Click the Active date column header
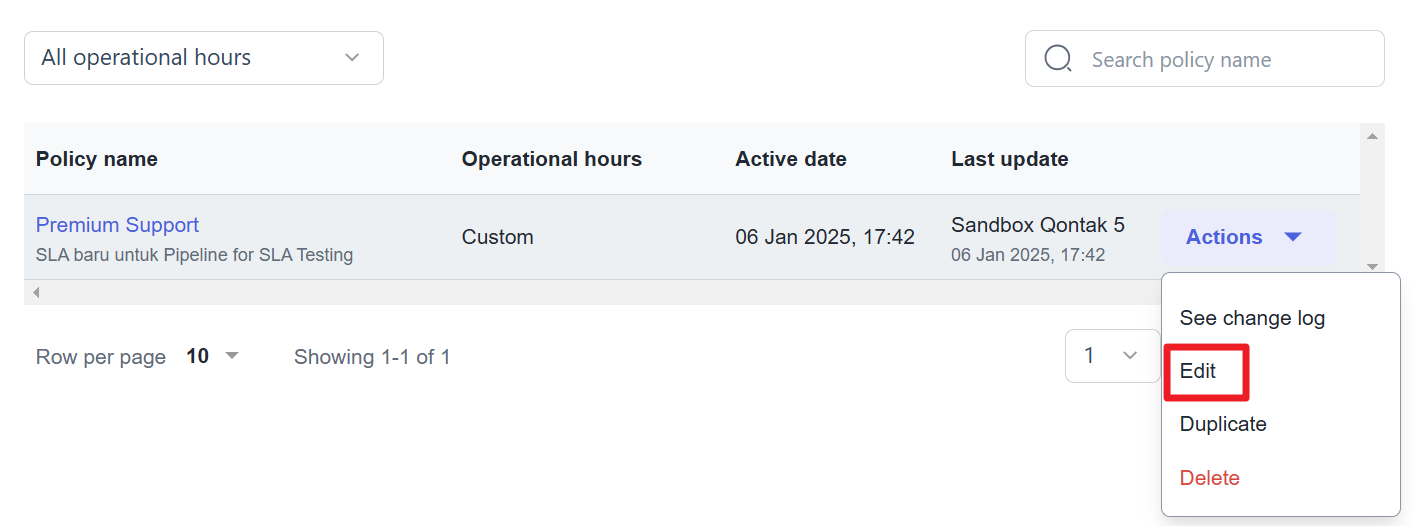Viewport: 1413px width, 526px height. [x=791, y=159]
